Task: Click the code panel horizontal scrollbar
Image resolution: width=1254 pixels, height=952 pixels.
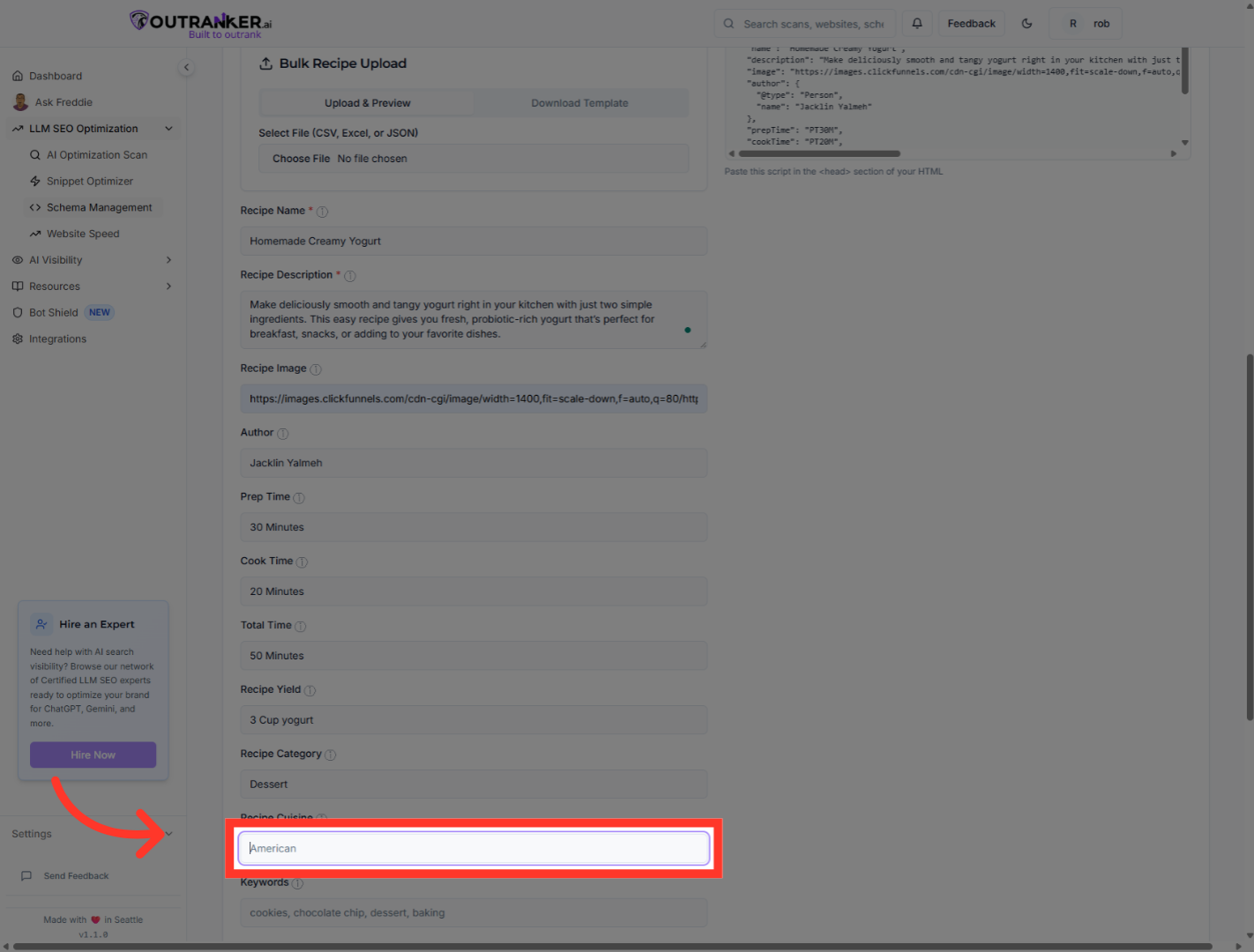Action: point(819,153)
